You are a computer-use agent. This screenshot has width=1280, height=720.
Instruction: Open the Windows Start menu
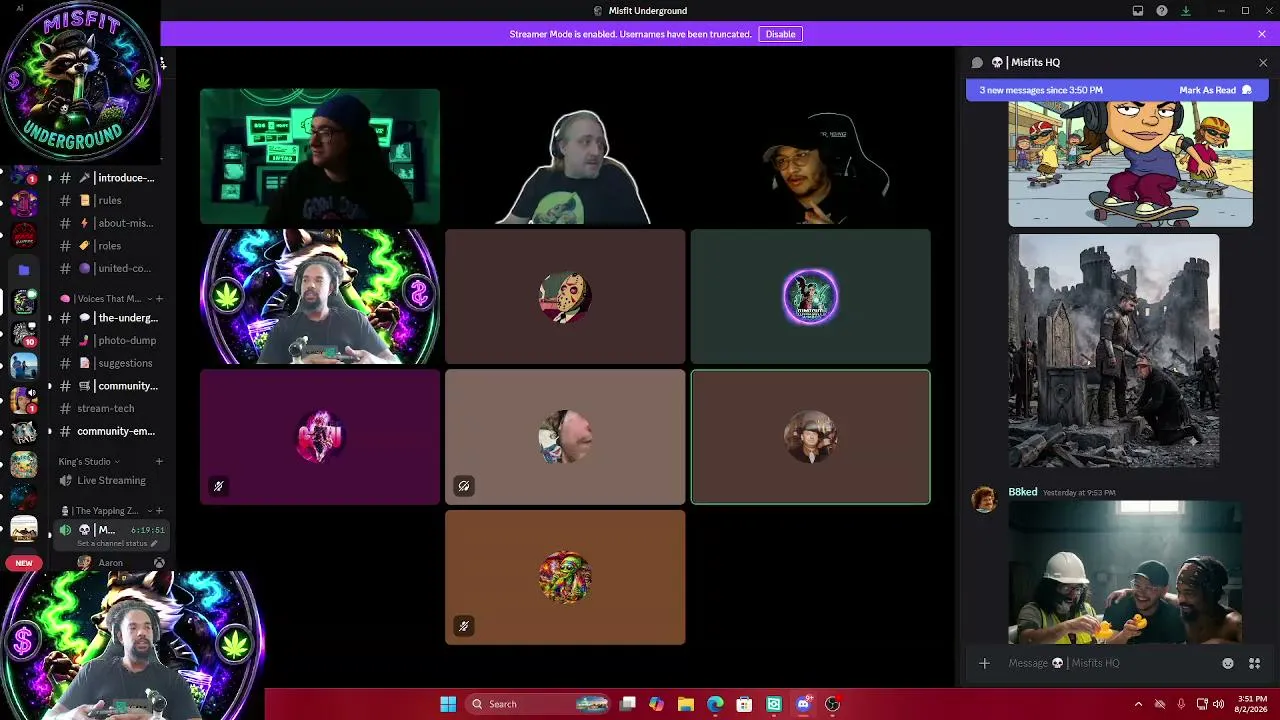coord(448,704)
